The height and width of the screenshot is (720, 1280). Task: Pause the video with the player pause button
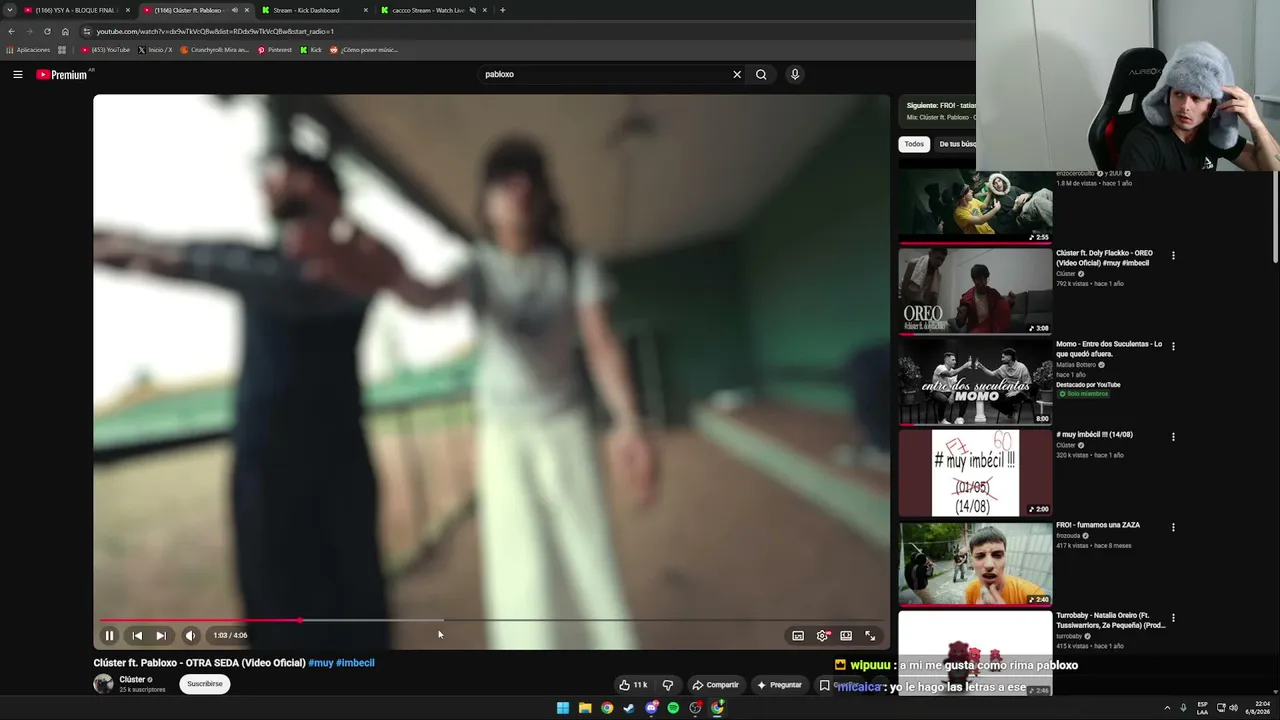click(x=109, y=635)
